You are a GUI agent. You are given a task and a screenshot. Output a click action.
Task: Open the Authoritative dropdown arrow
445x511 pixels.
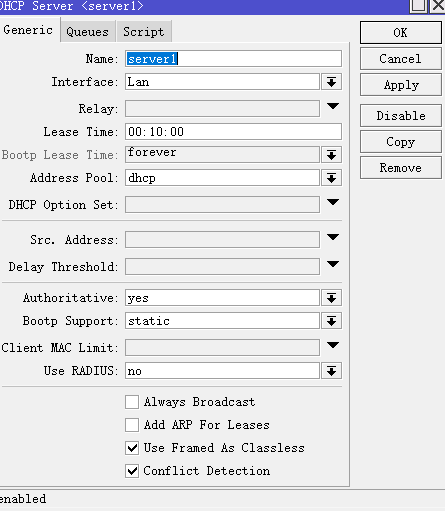[331, 298]
